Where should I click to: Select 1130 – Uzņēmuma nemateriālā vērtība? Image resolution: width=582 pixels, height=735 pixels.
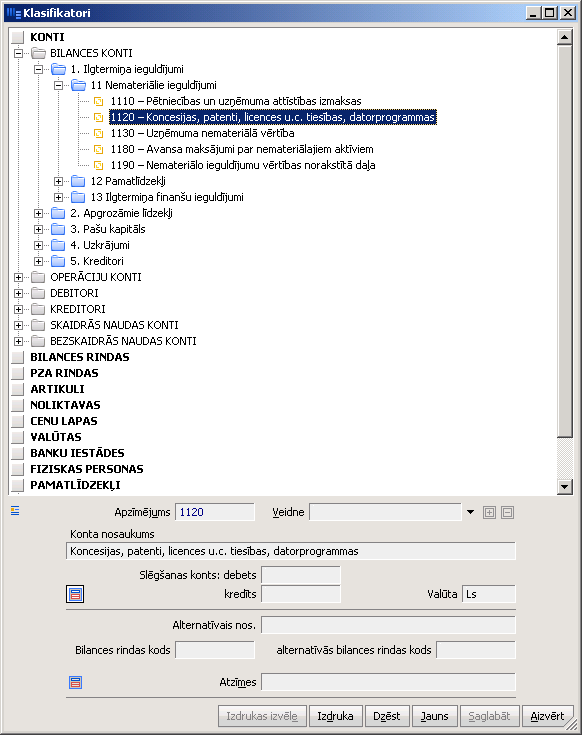(202, 133)
